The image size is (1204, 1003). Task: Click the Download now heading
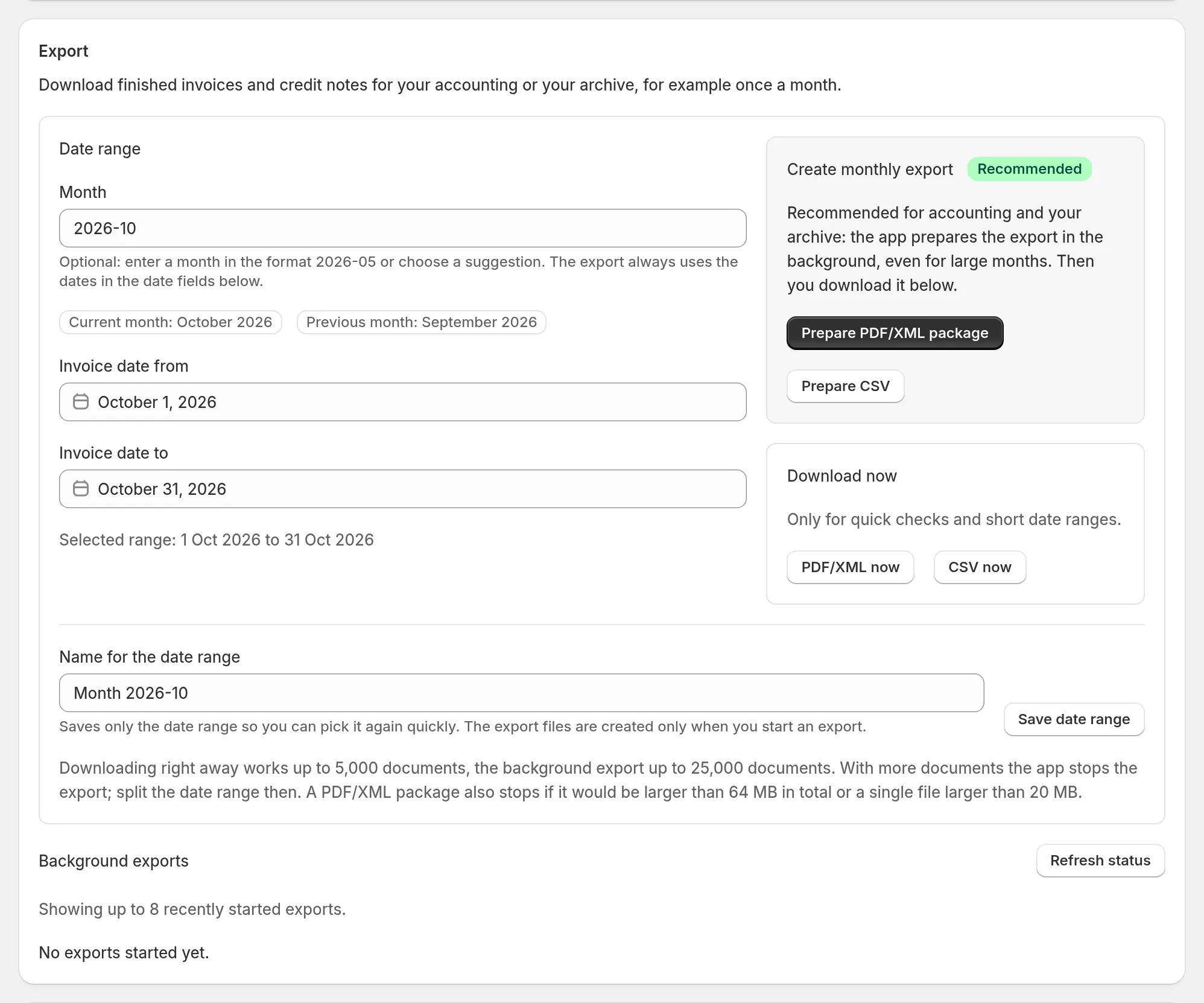pos(842,476)
